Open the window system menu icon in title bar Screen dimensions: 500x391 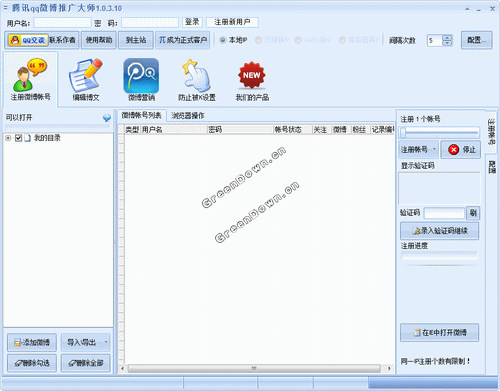[5, 7]
